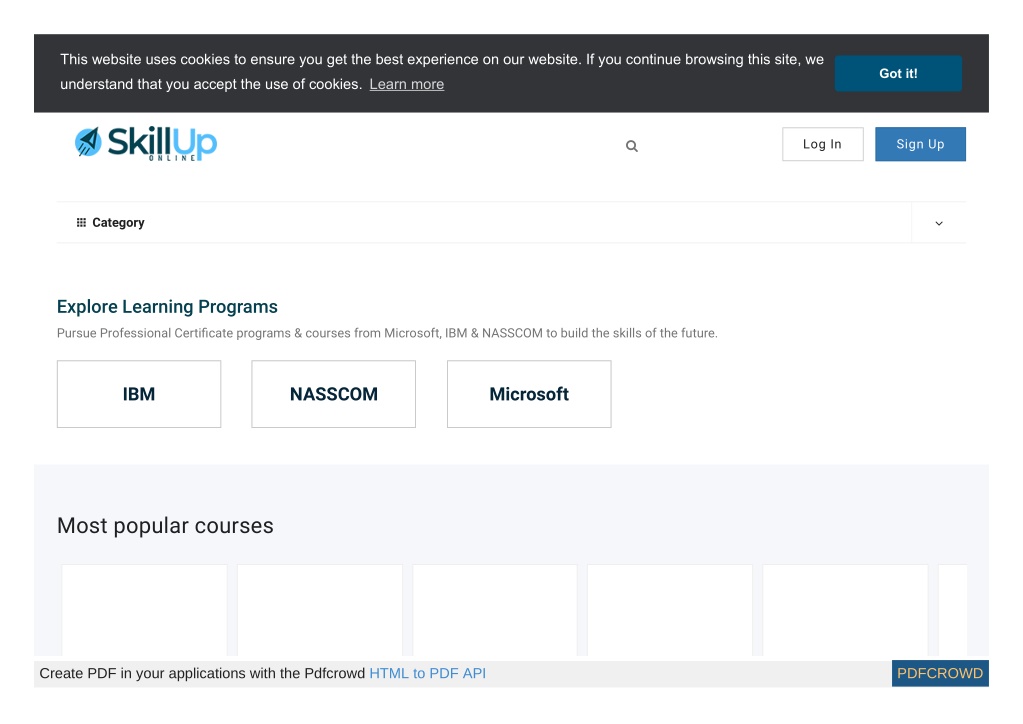
Task: Select the Microsoft program box
Action: (x=529, y=394)
